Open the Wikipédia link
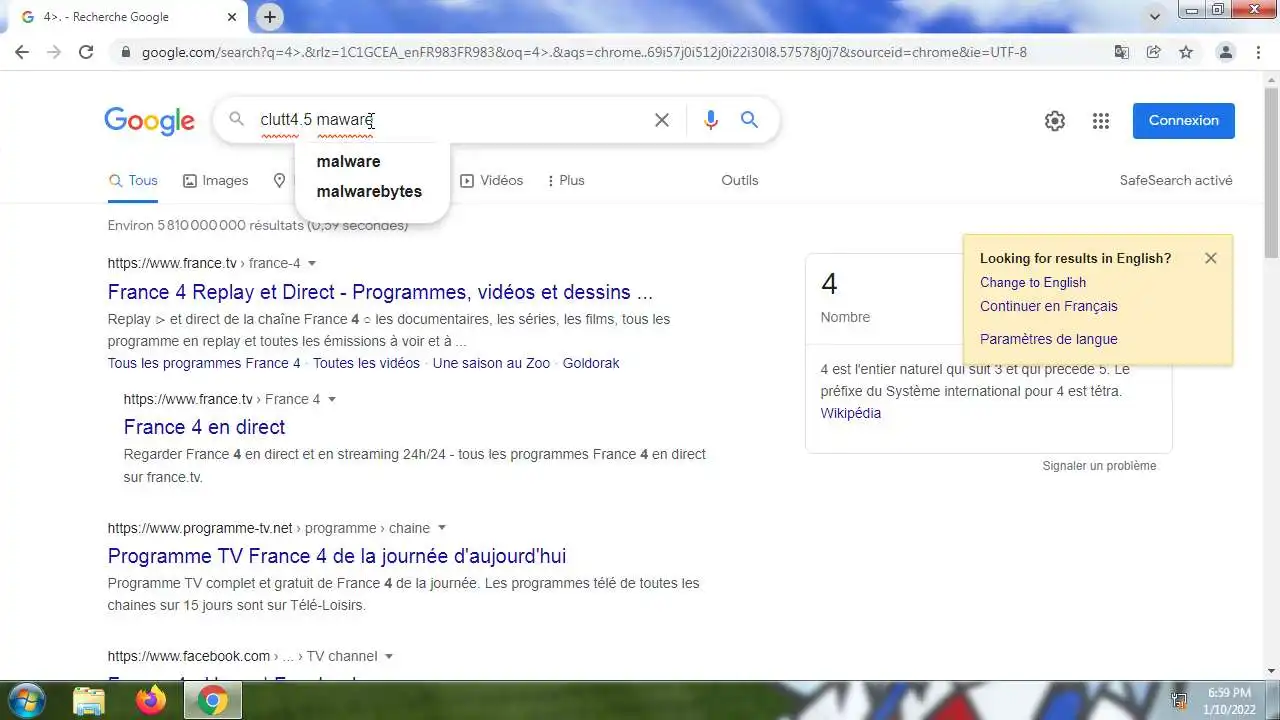Screen dimensions: 1280x720 (x=851, y=413)
